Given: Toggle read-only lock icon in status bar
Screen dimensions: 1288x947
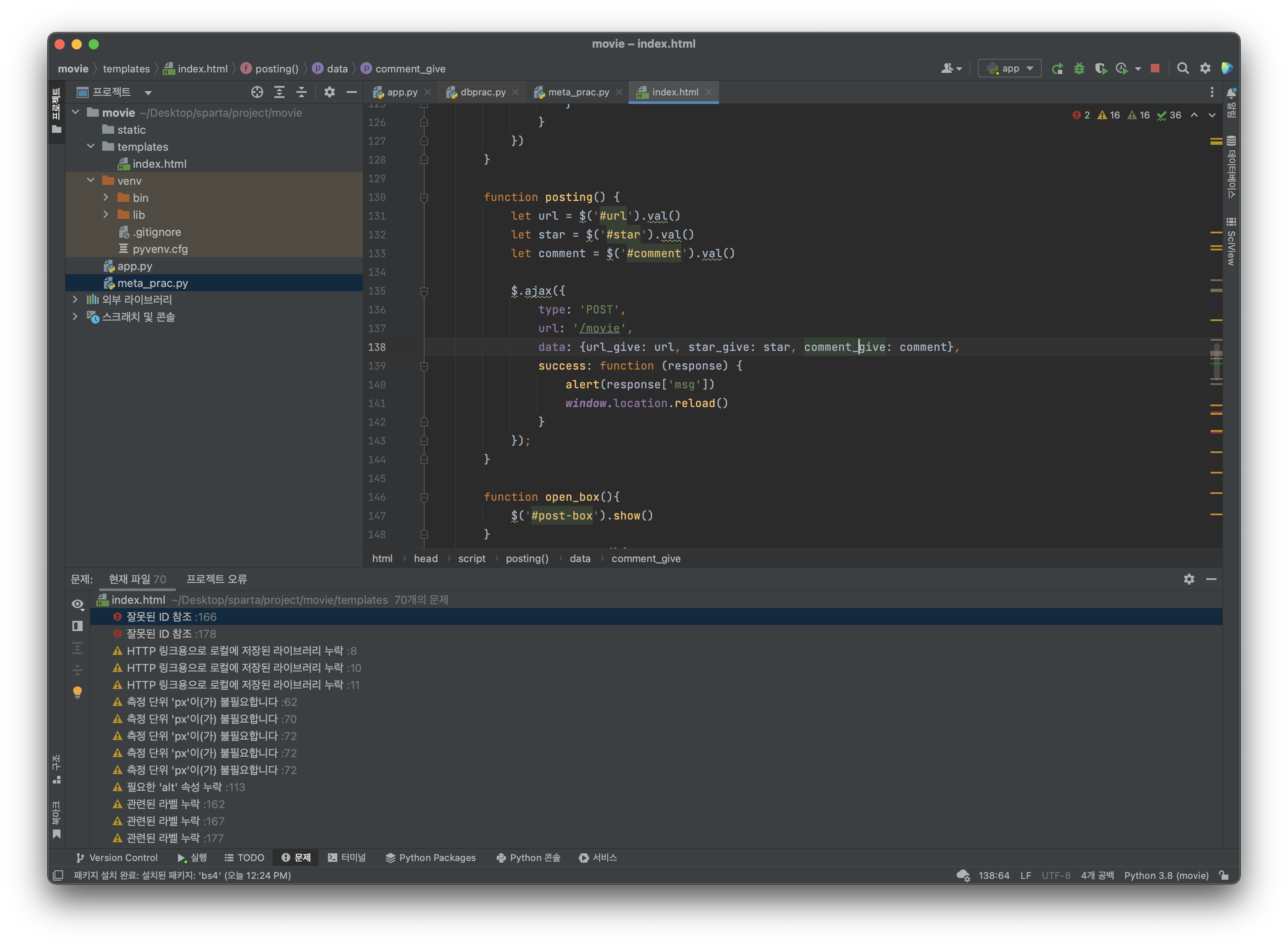Looking at the screenshot, I should coord(1224,875).
